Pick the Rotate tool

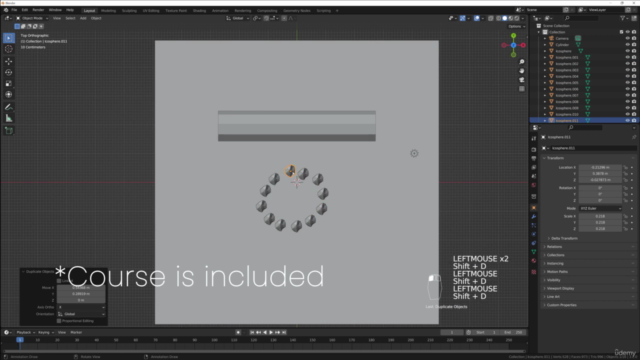pyautogui.click(x=9, y=72)
